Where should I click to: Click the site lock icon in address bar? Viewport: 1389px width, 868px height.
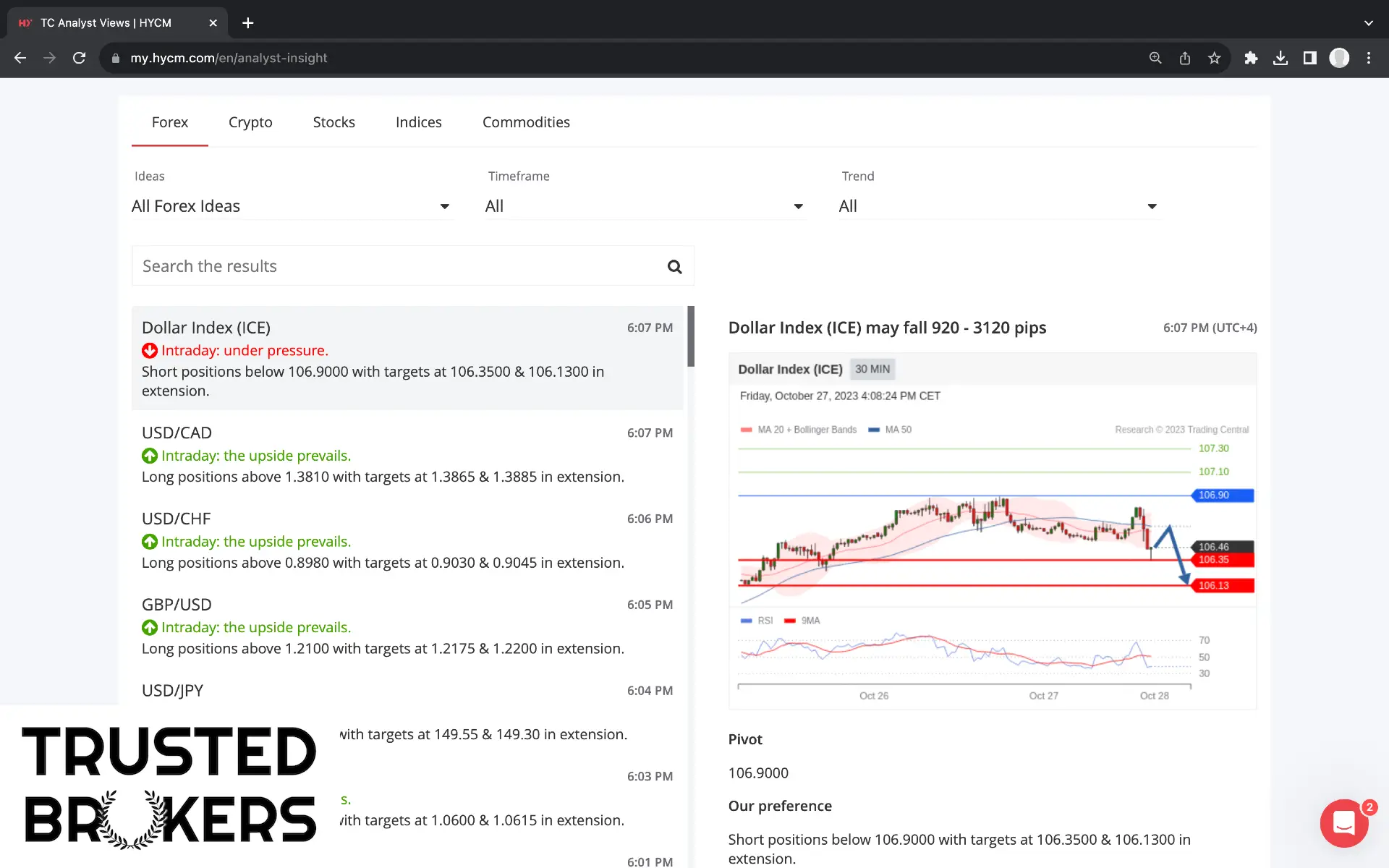tap(115, 58)
